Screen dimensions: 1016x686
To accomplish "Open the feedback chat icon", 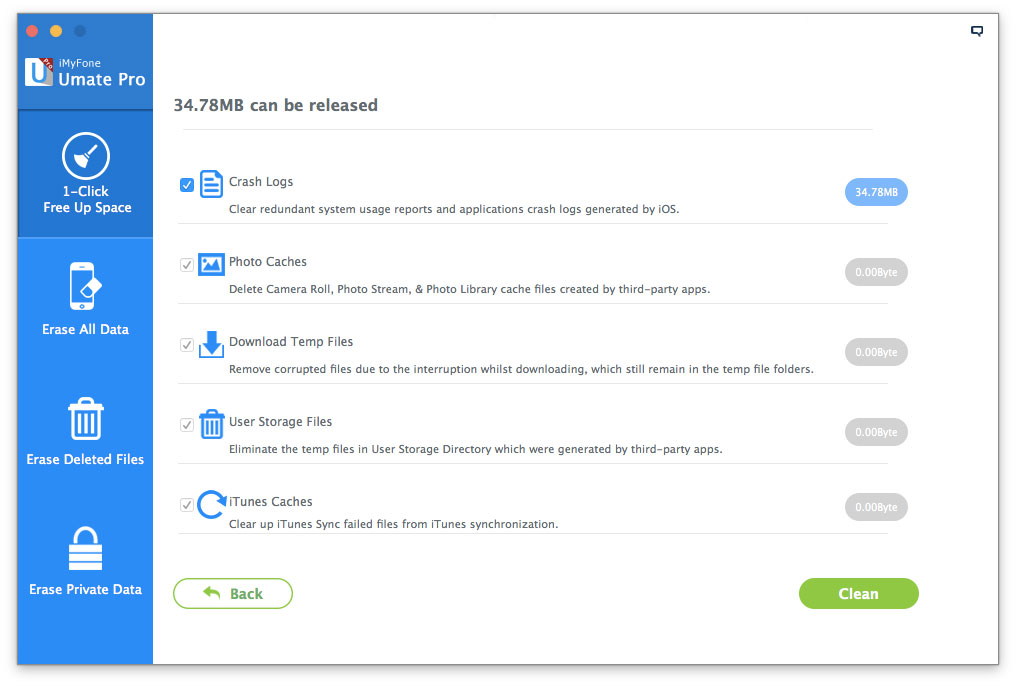I will click(x=977, y=31).
